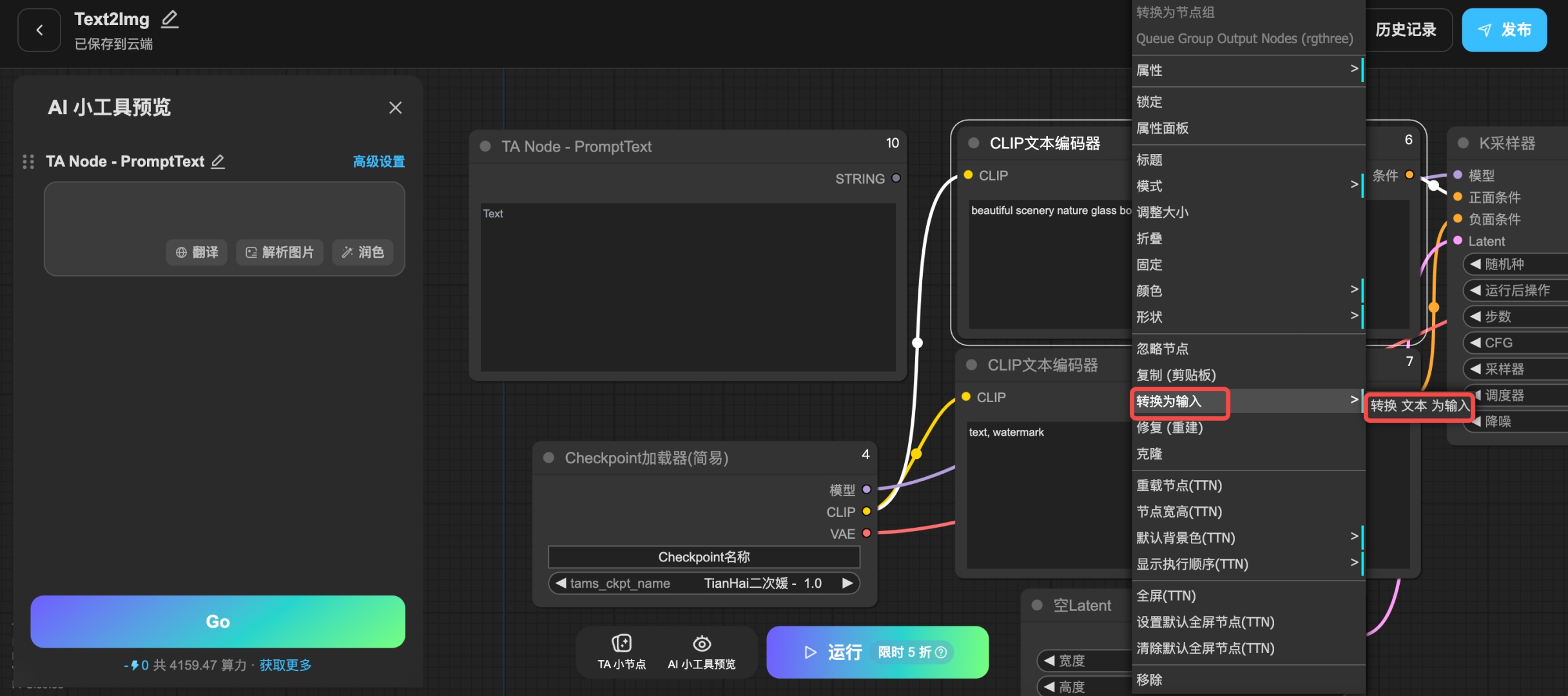Screen dimensions: 1568x696
Task: Choose 转换 文本 为输入 submenu item
Action: click(x=1419, y=406)
